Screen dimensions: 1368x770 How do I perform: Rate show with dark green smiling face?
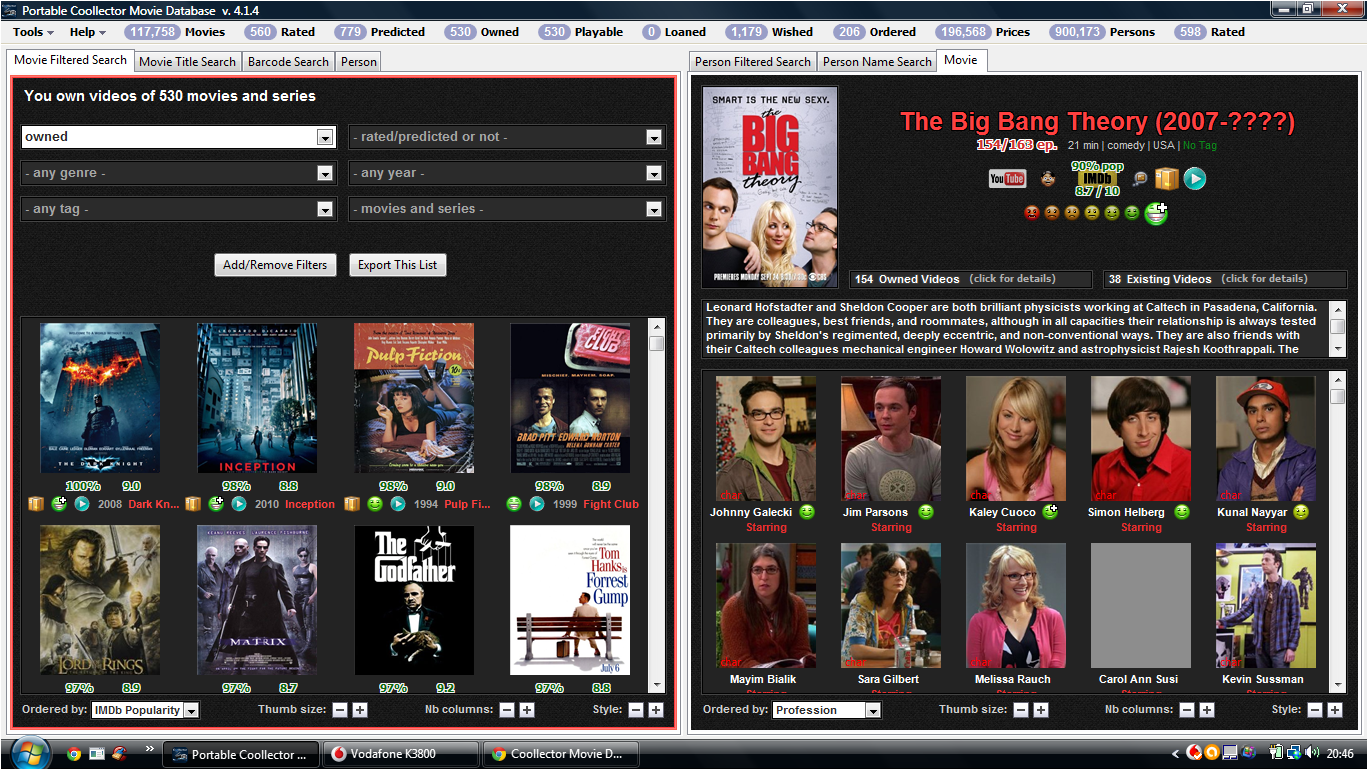coord(1132,212)
